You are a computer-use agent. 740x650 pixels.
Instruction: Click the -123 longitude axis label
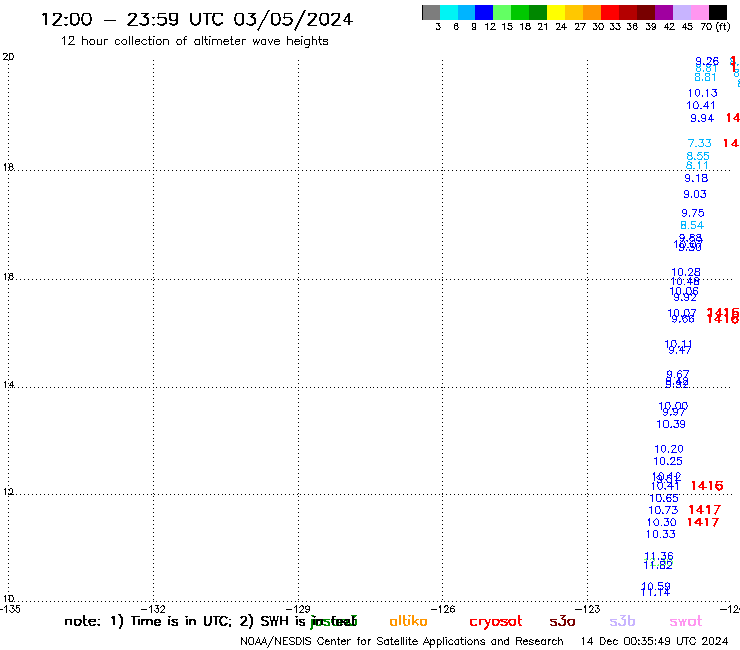[x=588, y=609]
